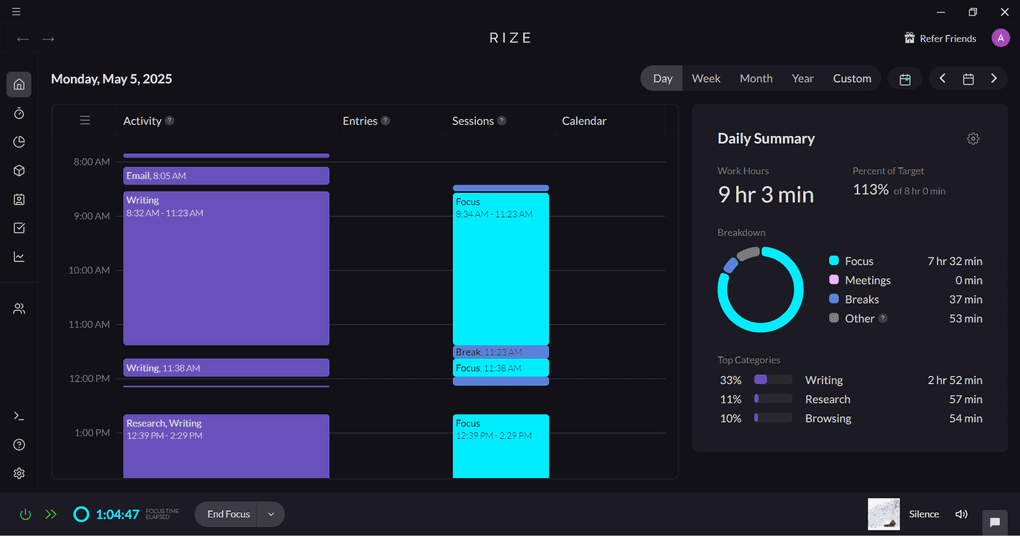Open the team people sidebar icon
Image resolution: width=1020 pixels, height=536 pixels.
click(x=19, y=309)
